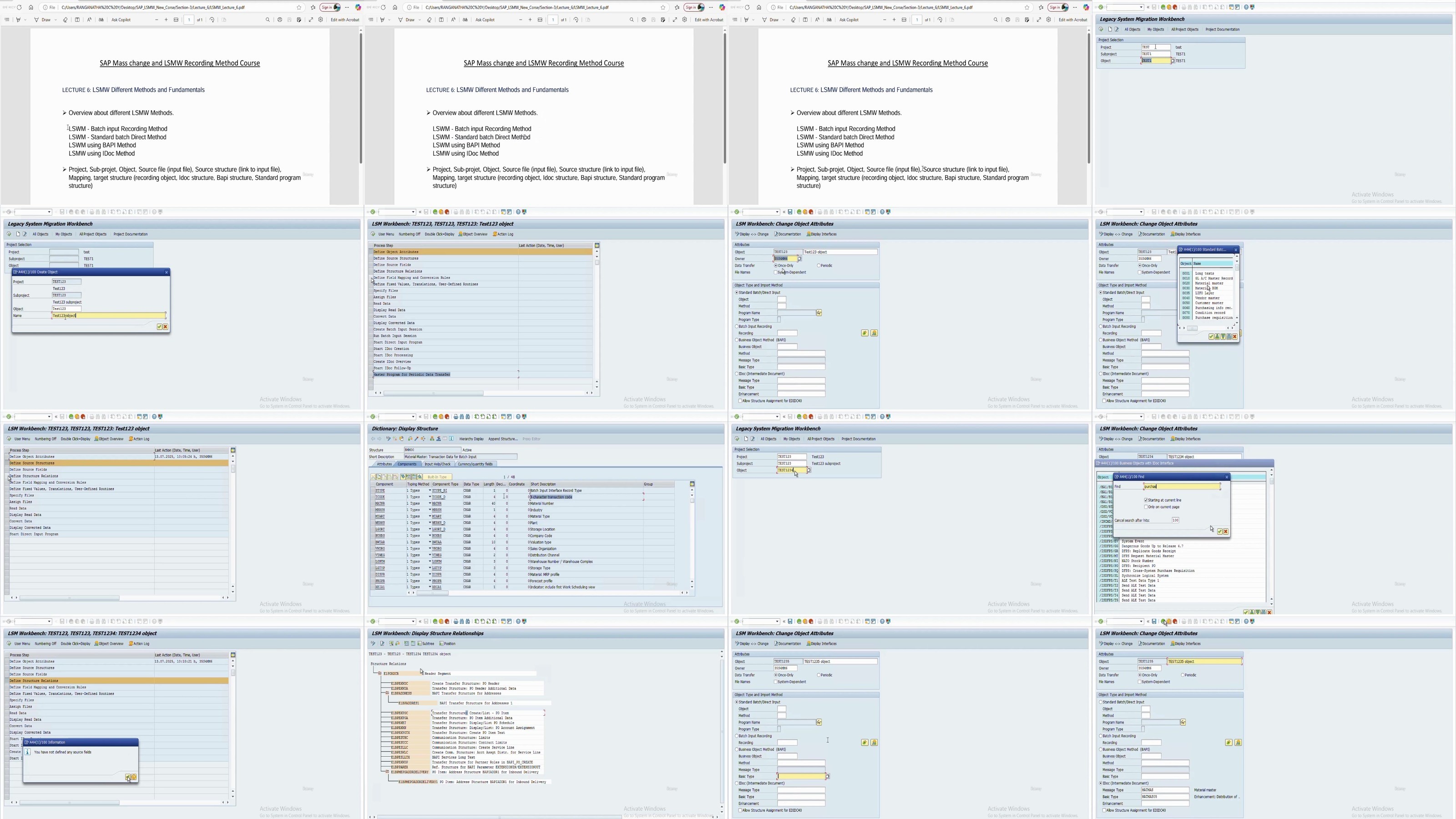
Task: Open Currency/quantity fields tab in Dictionary
Action: click(475, 464)
